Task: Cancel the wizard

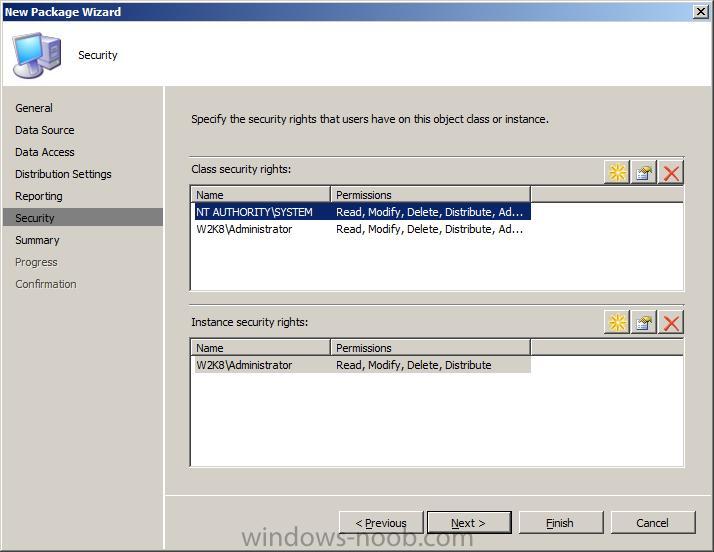Action: click(653, 522)
